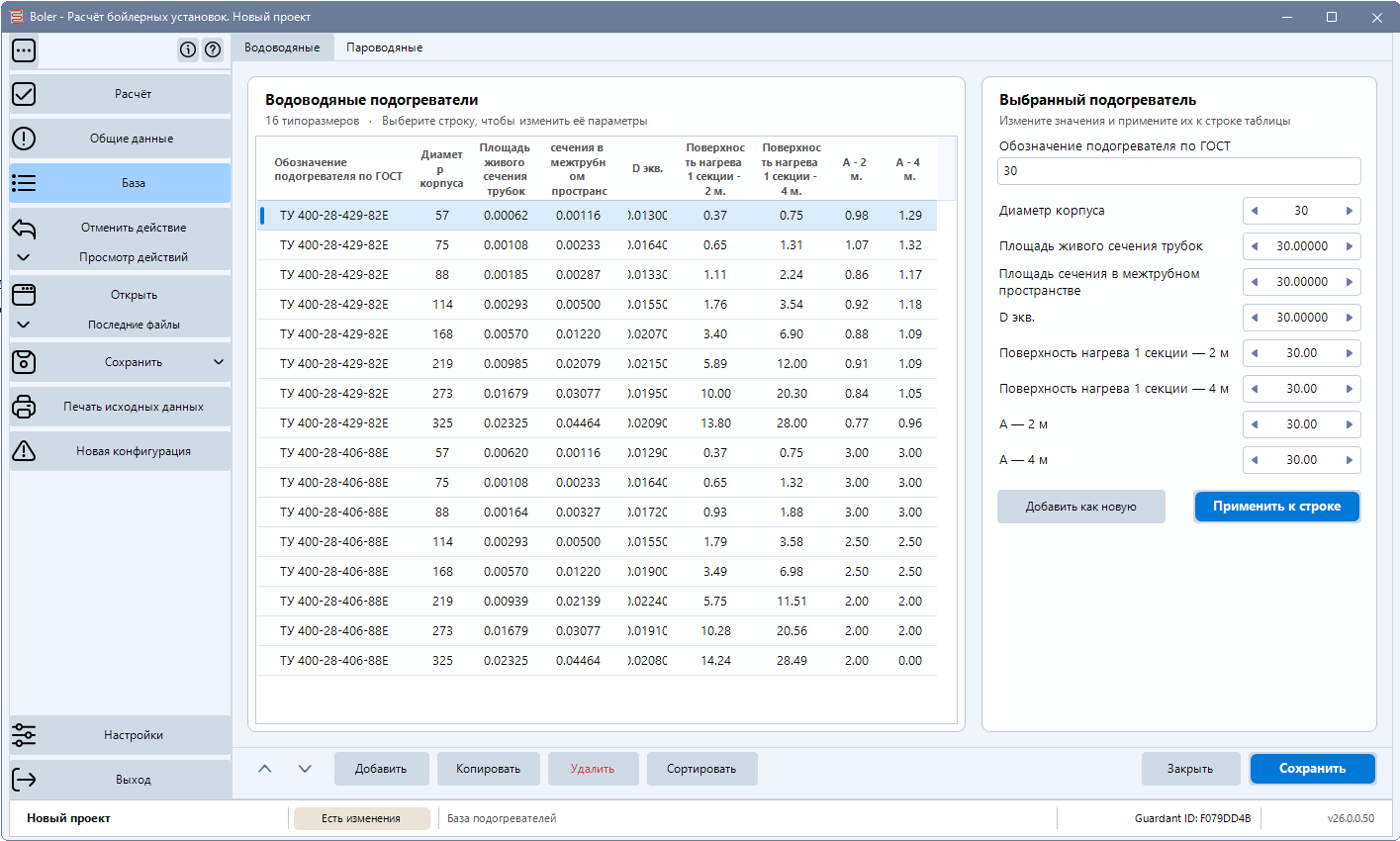1400x841 pixels.
Task: Click the Выход exit arrow icon
Action: pyautogui.click(x=24, y=780)
